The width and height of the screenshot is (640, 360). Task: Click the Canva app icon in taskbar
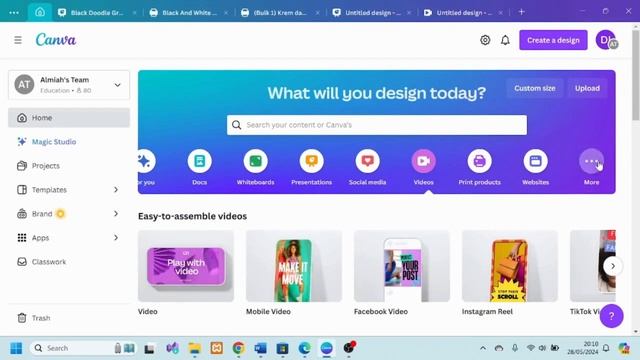pyautogui.click(x=326, y=348)
